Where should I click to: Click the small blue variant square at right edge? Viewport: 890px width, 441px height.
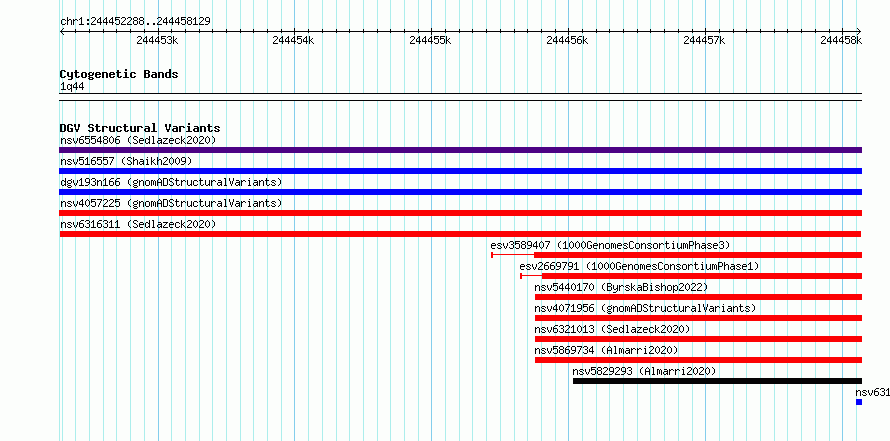coord(859,402)
